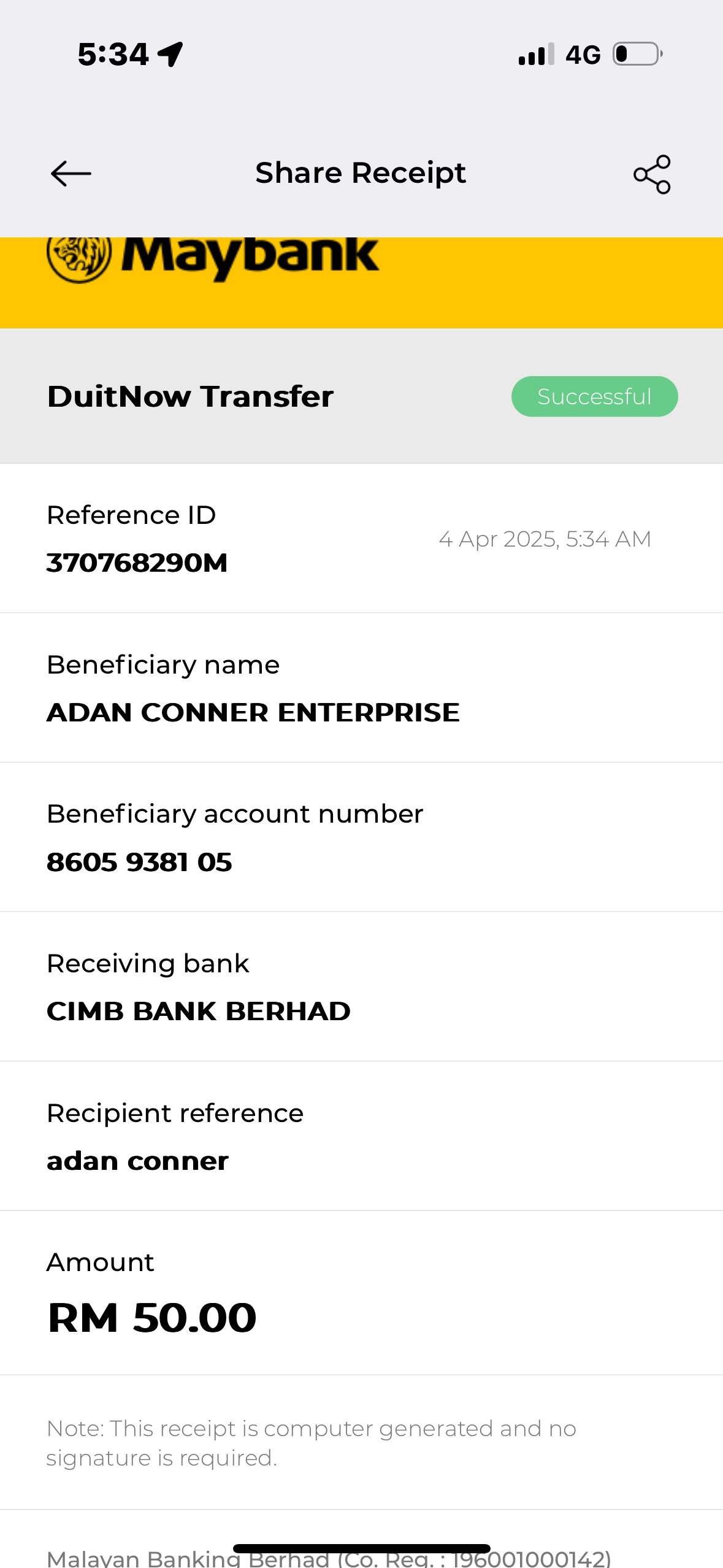This screenshot has width=723, height=1568.
Task: Tap the green Successful status badge
Action: (594, 396)
